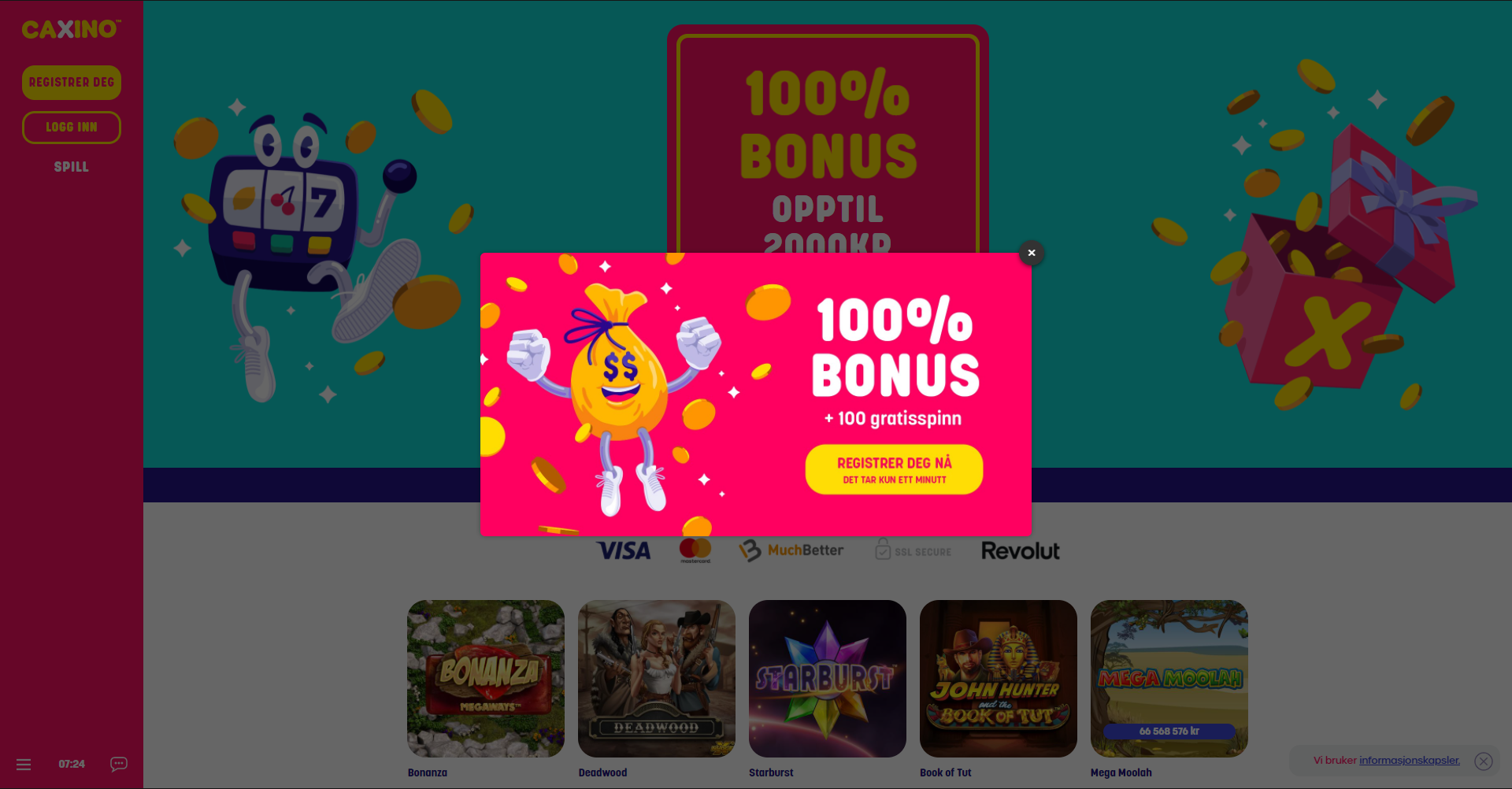
Task: Click the SSL Secure badge
Action: coord(913,550)
